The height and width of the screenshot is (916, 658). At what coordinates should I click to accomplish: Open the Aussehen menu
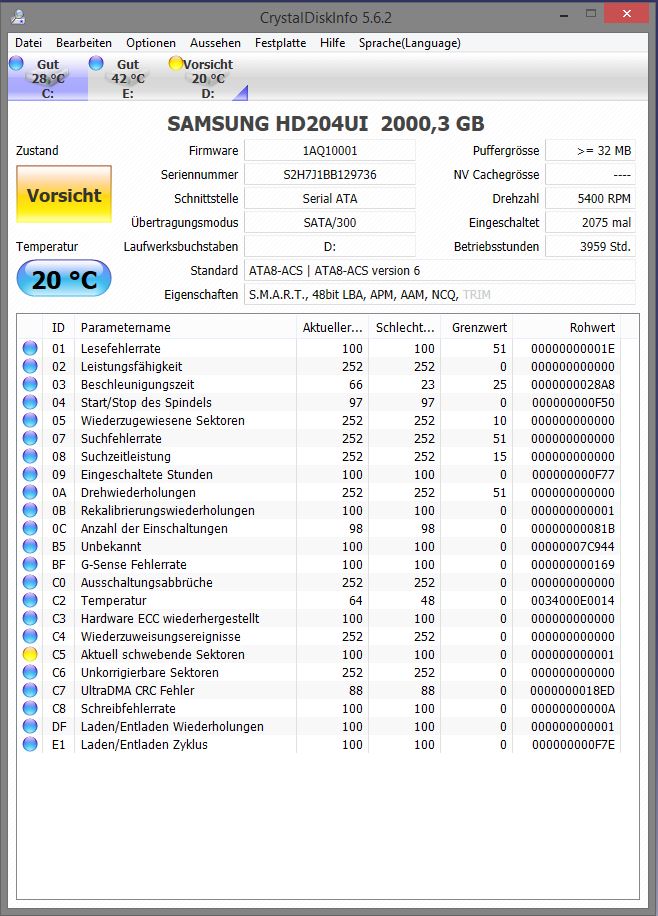(215, 43)
